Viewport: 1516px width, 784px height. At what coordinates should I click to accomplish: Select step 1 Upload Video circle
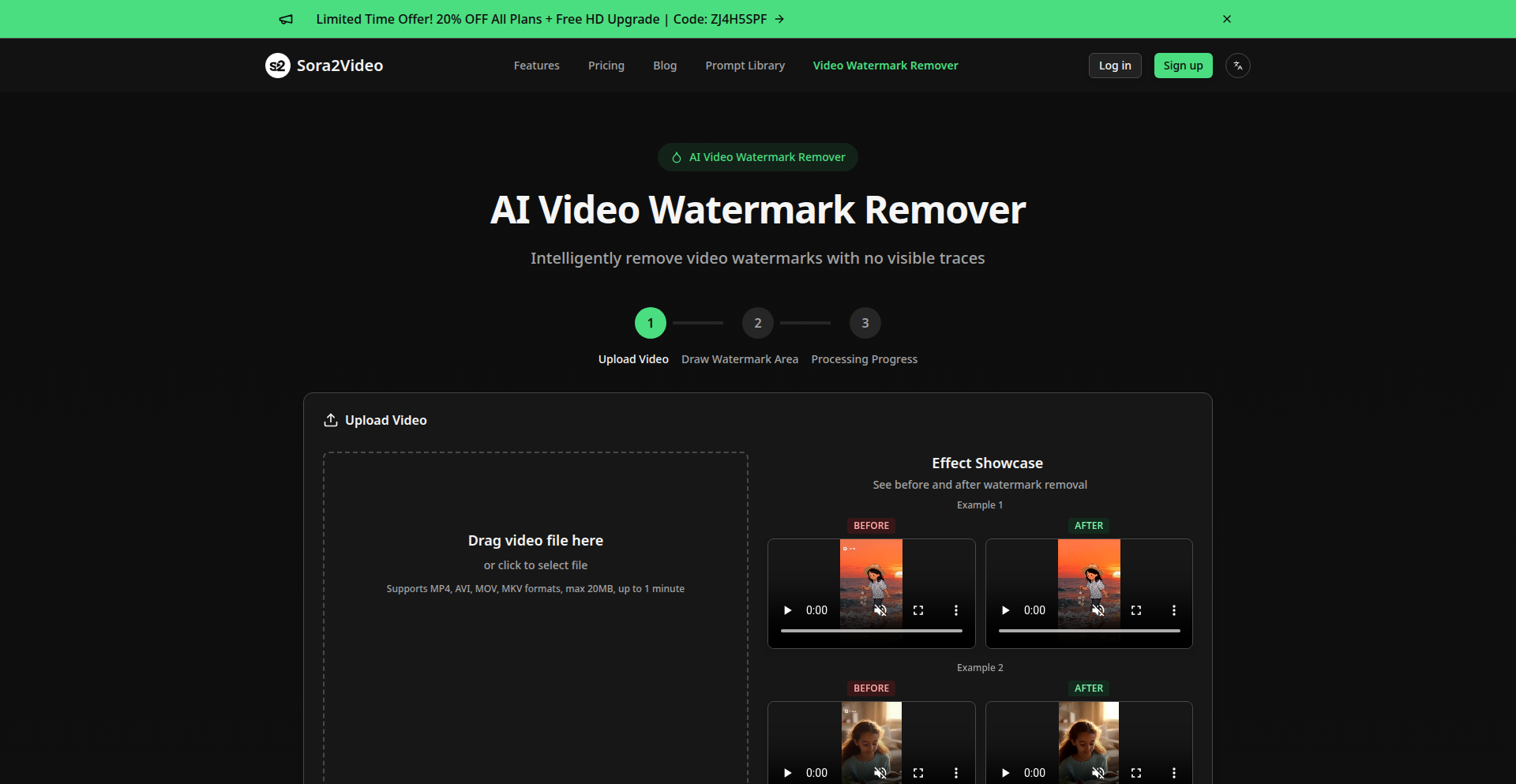tap(651, 323)
